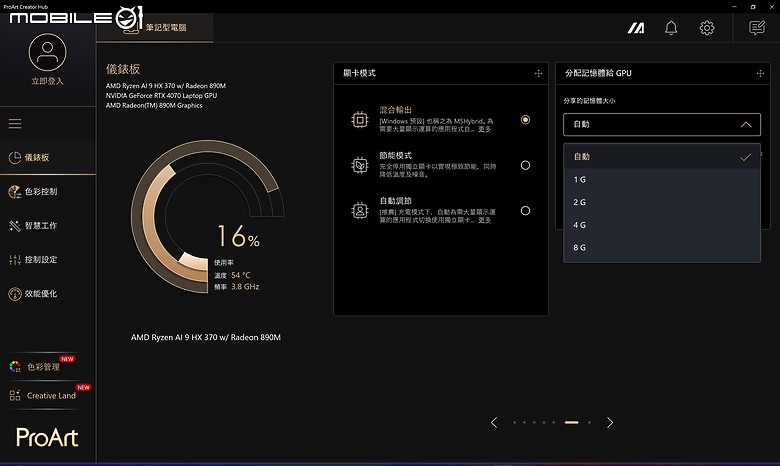This screenshot has height=466, width=780.
Task: Click the ASUS slash logo icon
Action: tap(636, 28)
